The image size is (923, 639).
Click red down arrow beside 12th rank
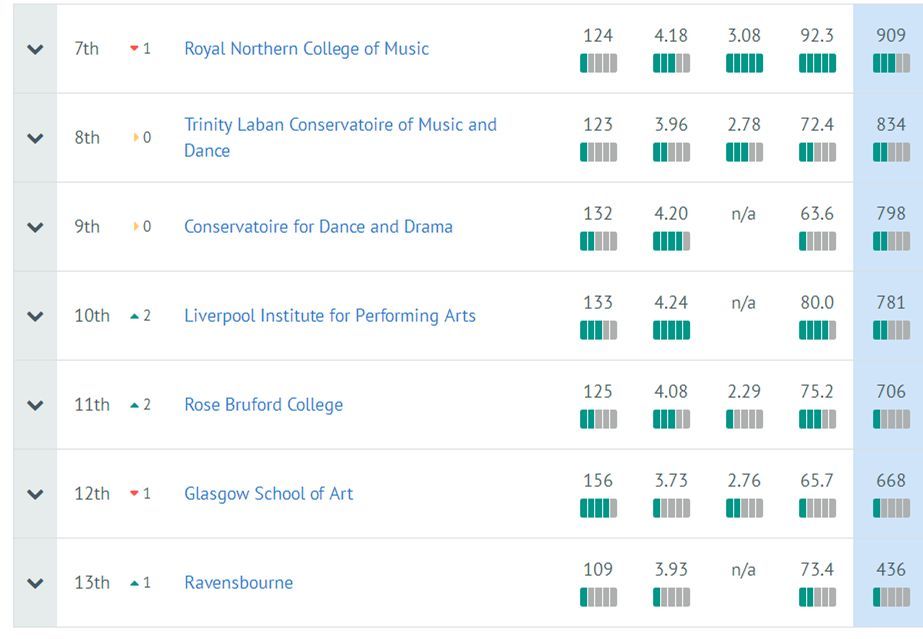[134, 493]
